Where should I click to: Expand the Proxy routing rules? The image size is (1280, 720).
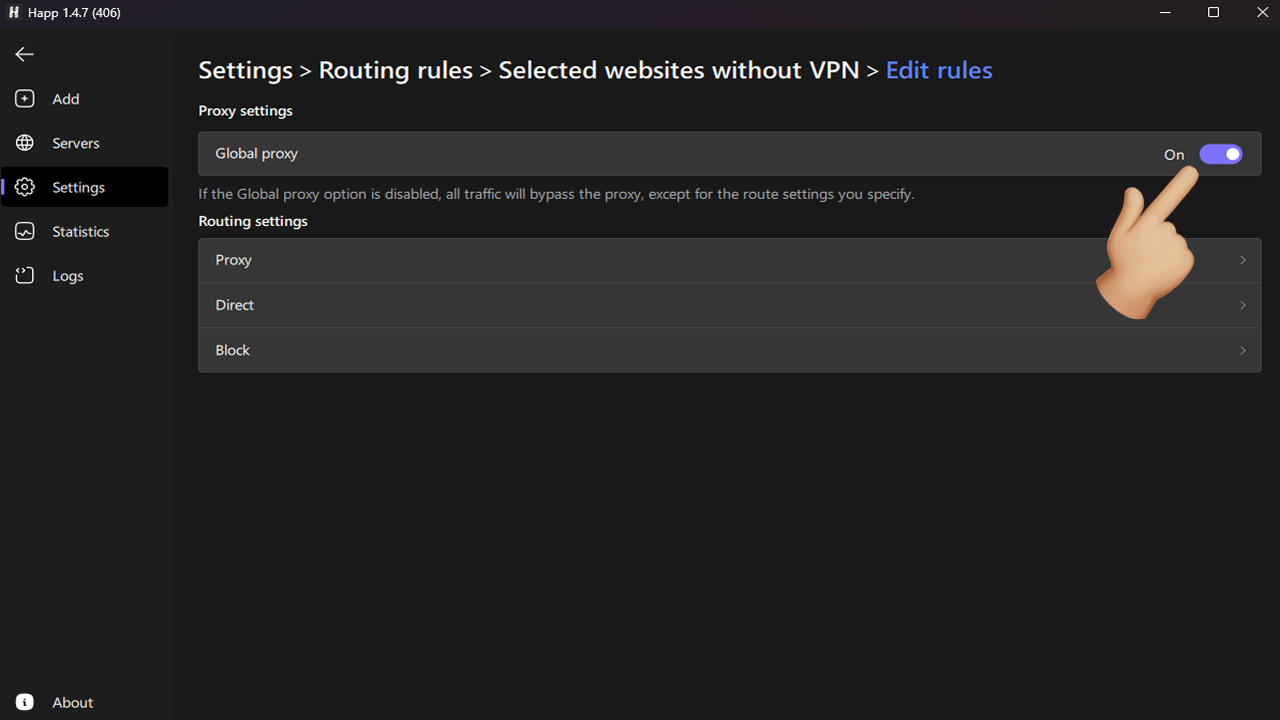(729, 260)
